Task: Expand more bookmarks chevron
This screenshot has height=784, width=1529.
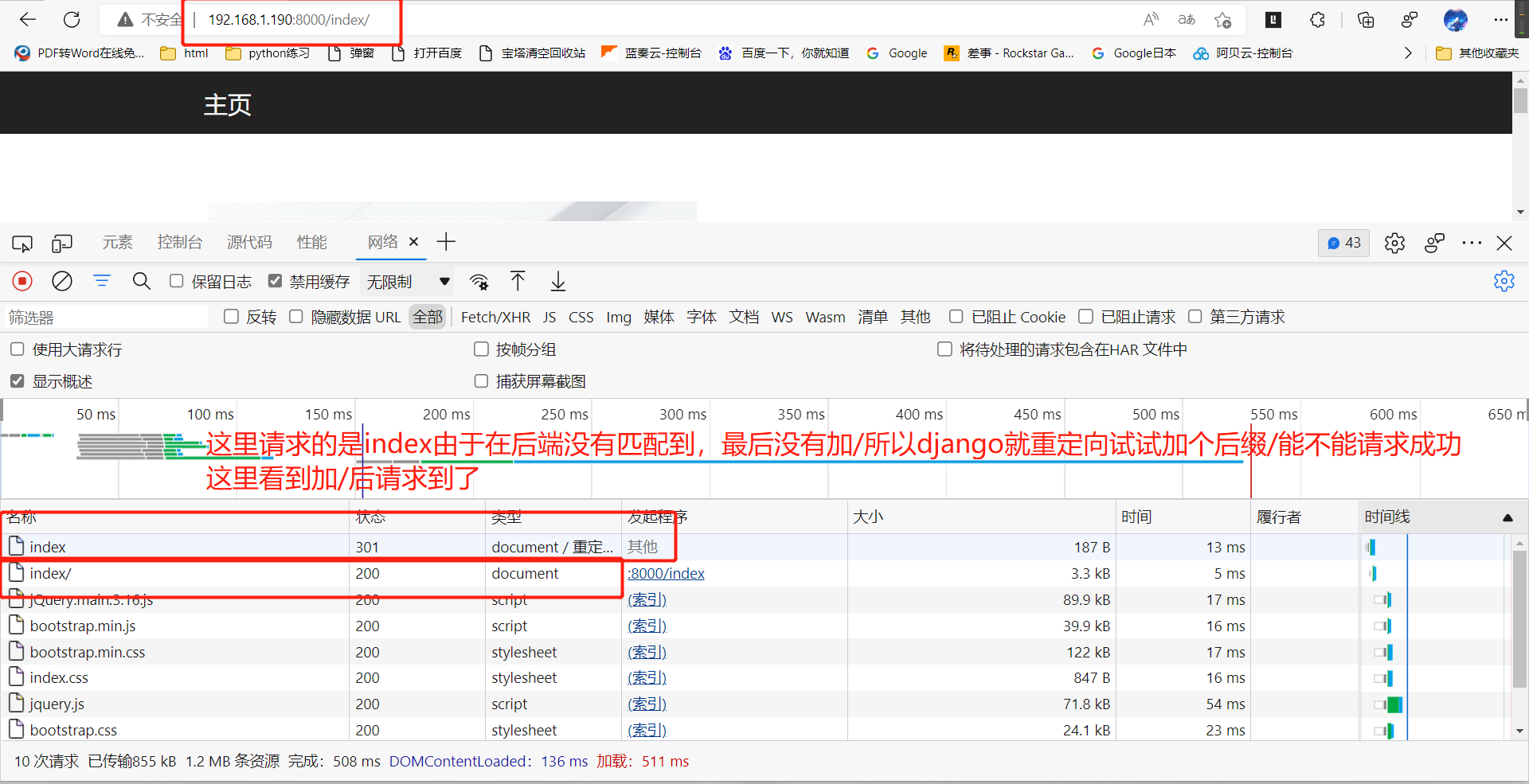Action: [1407, 53]
